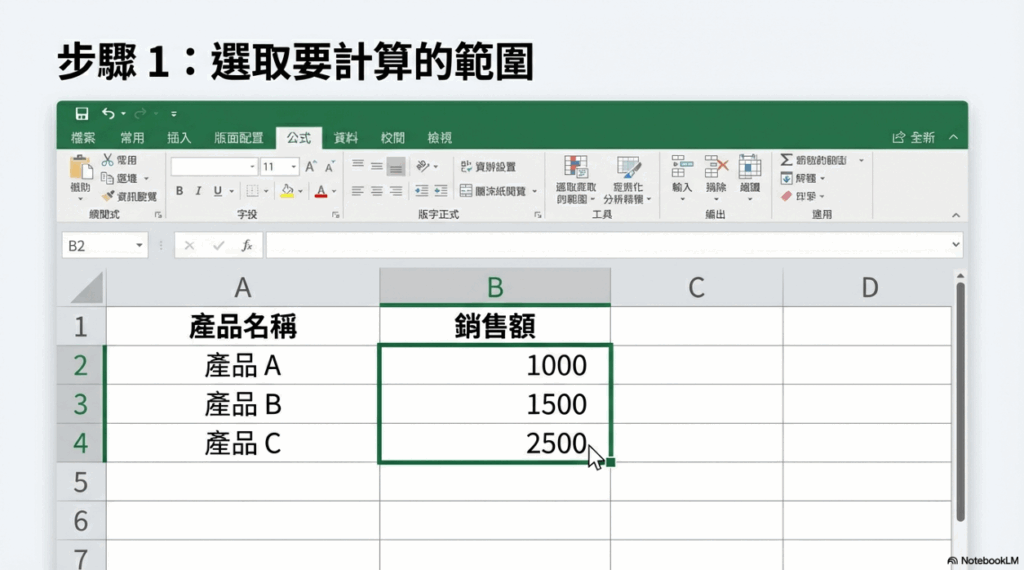Open the 檔案 tab
The width and height of the screenshot is (1024, 570).
click(83, 138)
